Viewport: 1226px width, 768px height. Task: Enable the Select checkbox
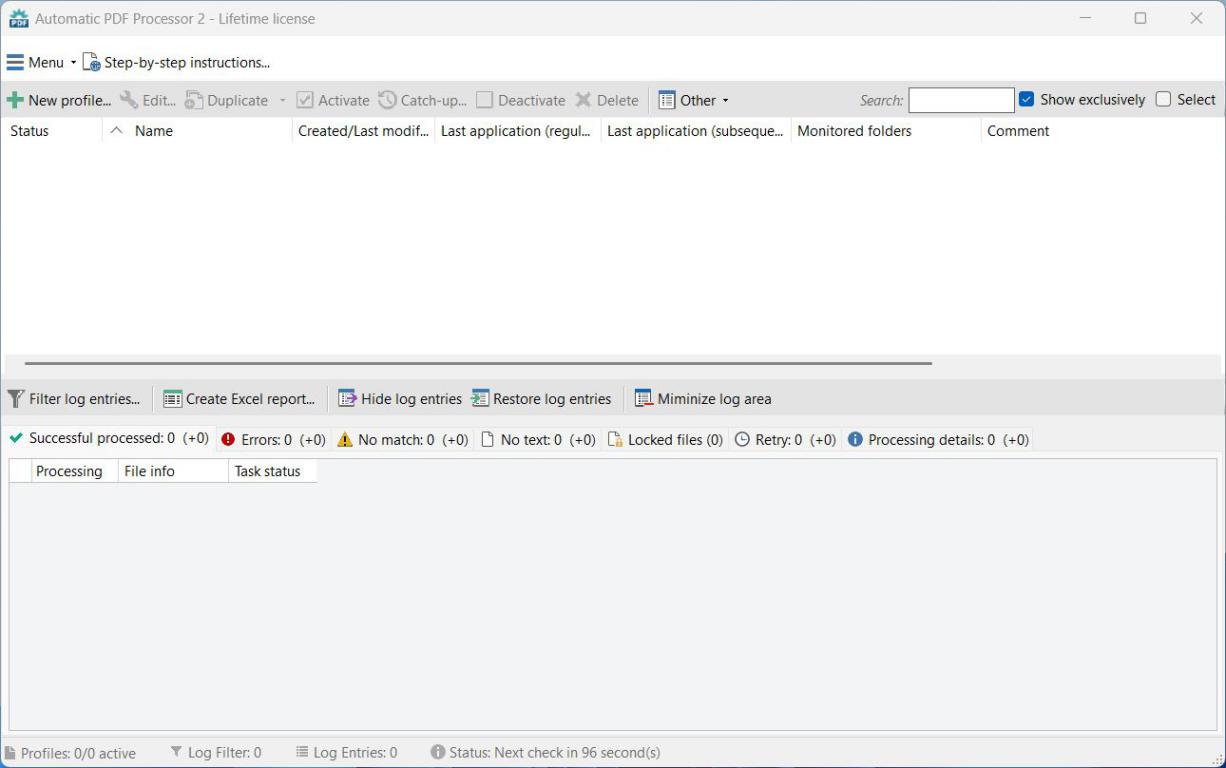[1163, 99]
